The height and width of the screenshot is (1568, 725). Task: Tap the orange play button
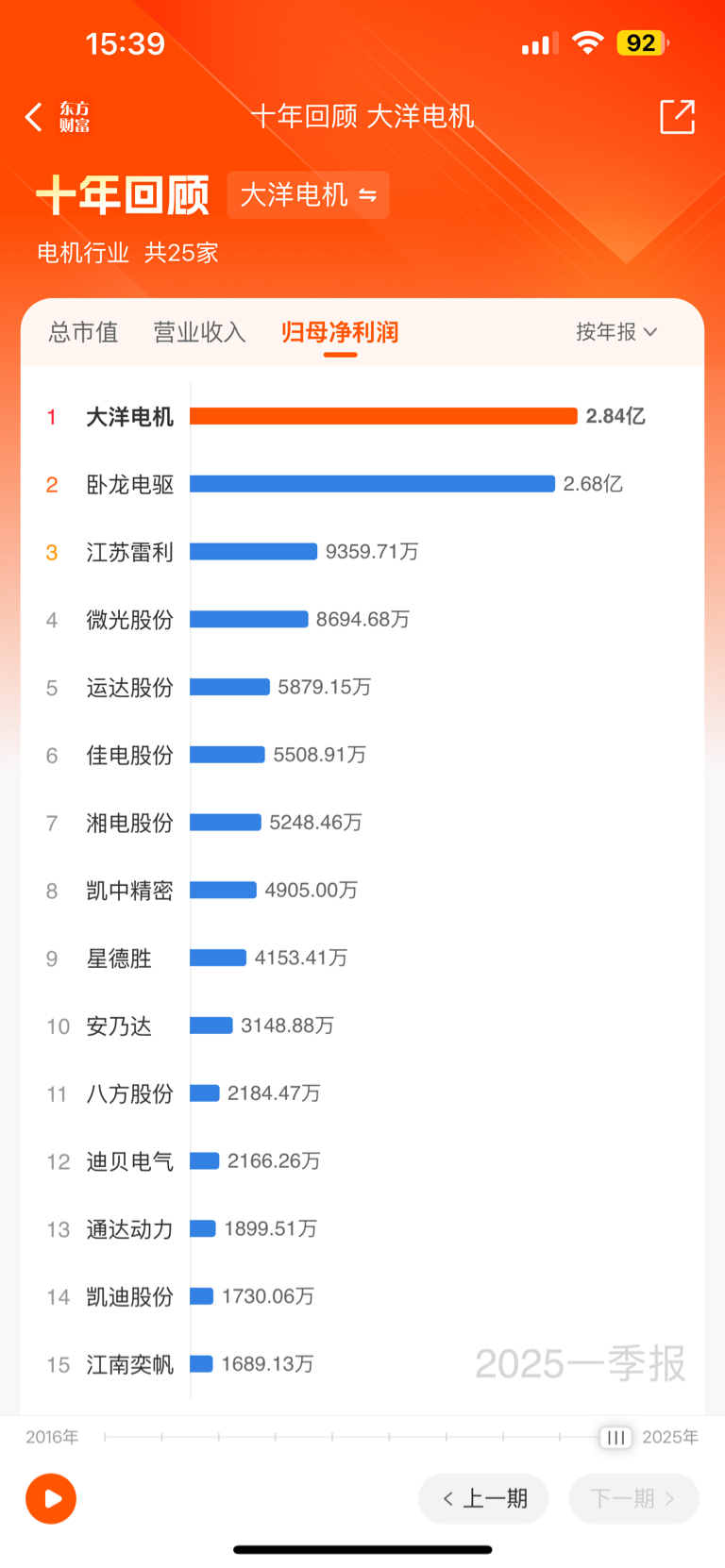click(51, 1498)
